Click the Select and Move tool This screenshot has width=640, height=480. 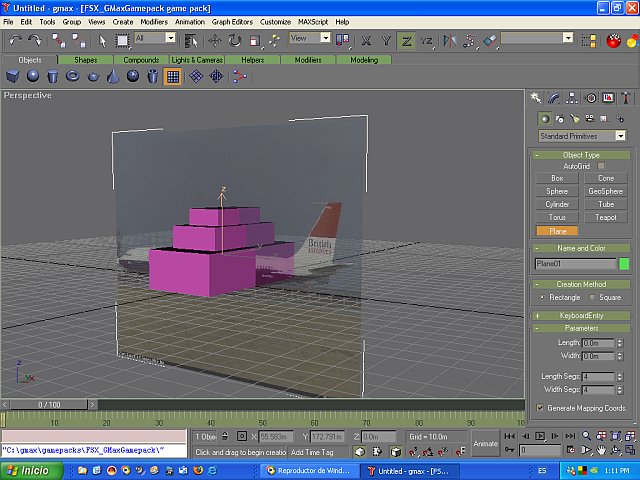[x=214, y=40]
